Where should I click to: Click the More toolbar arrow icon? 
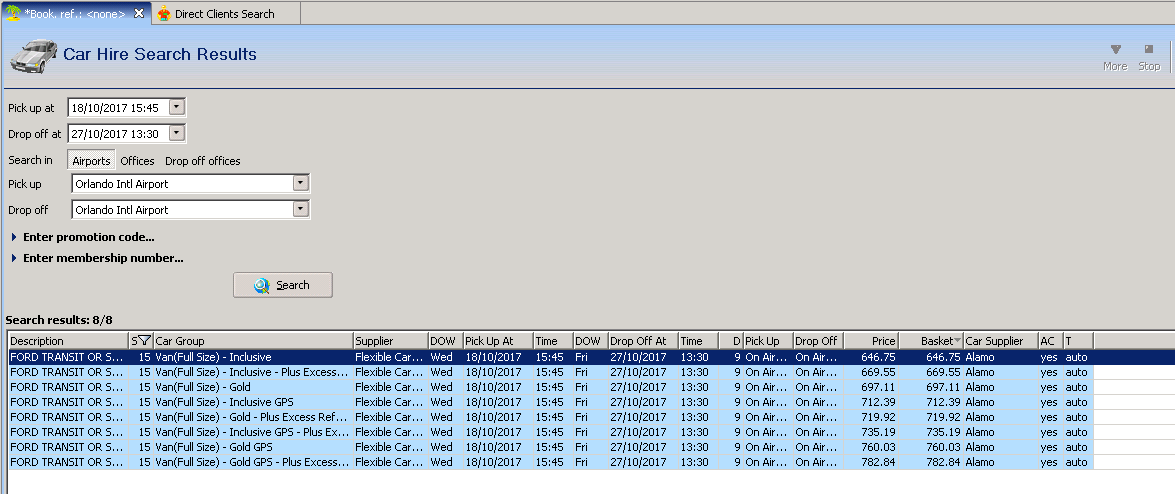(1115, 49)
